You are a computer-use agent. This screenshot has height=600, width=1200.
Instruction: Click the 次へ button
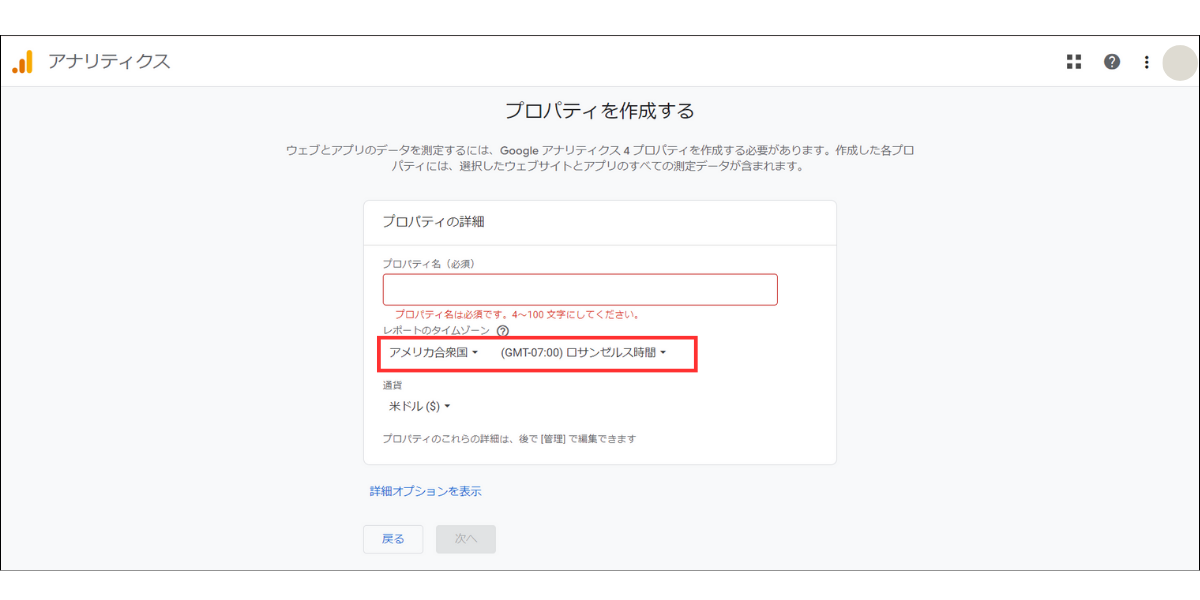(466, 539)
